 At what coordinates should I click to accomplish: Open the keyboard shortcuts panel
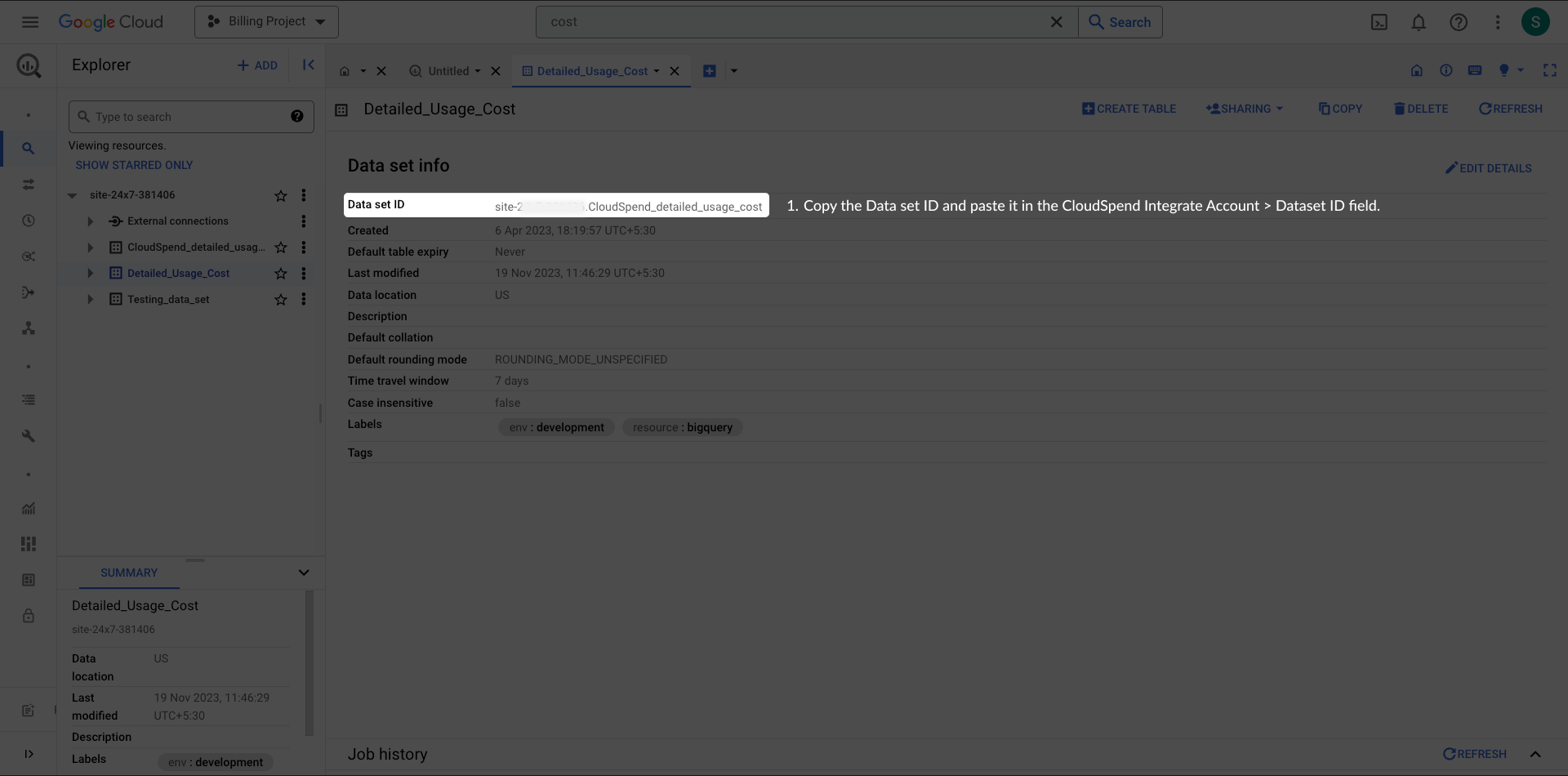1476,71
